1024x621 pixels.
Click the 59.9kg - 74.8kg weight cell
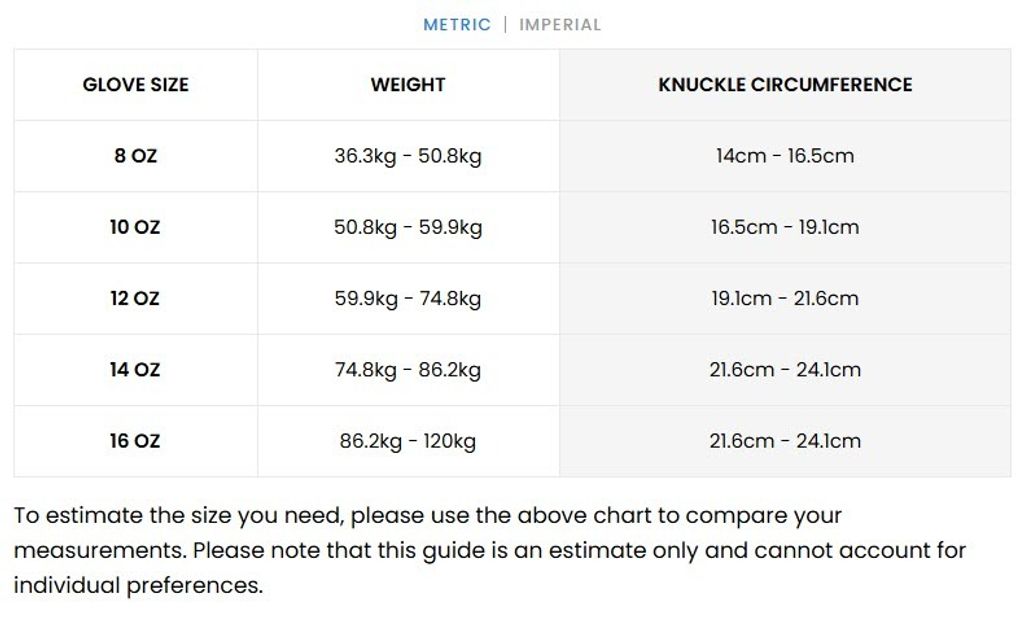pos(408,298)
